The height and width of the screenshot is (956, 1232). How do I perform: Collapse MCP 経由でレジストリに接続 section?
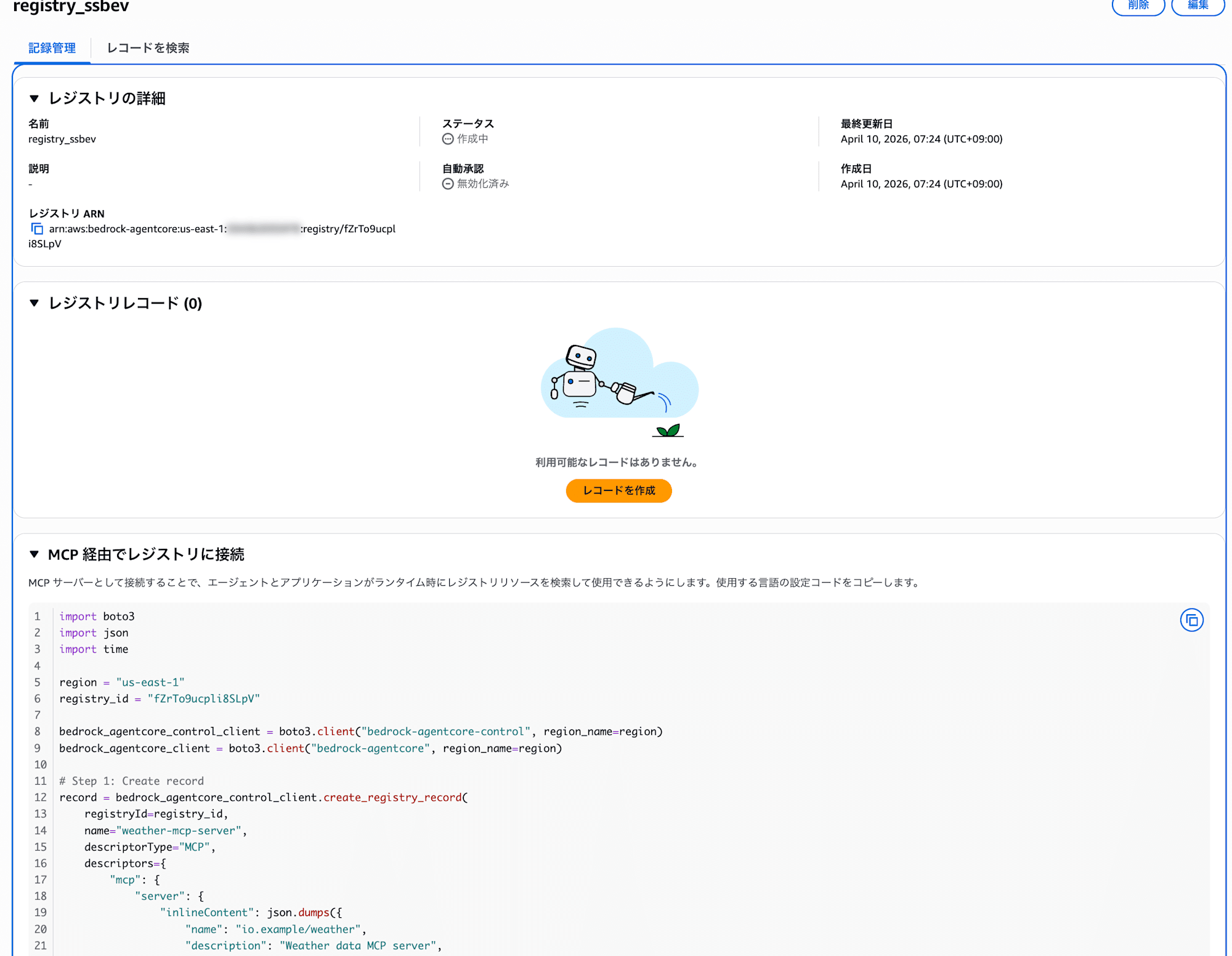coord(34,554)
